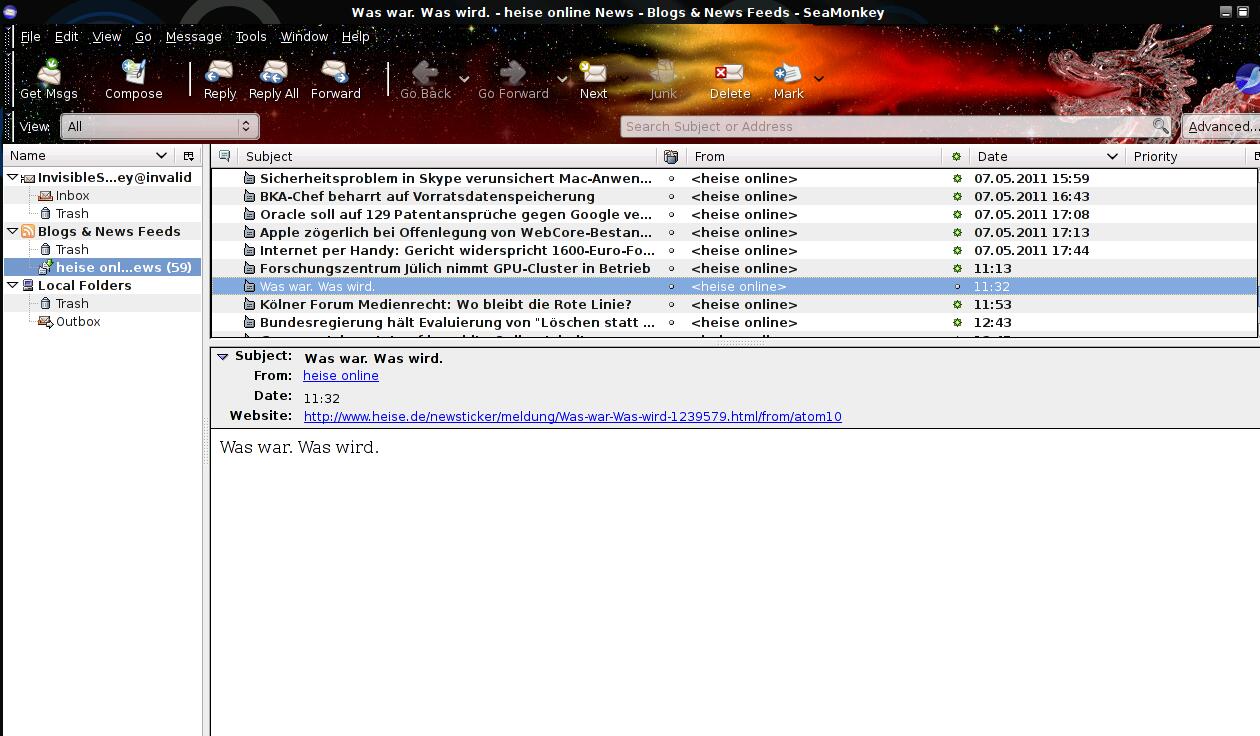Click the Go Forward arrow icon

[513, 72]
